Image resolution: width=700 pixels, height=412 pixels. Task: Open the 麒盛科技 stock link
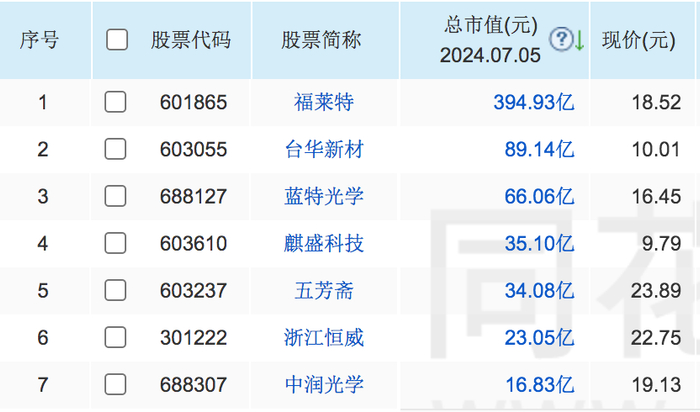pos(324,243)
